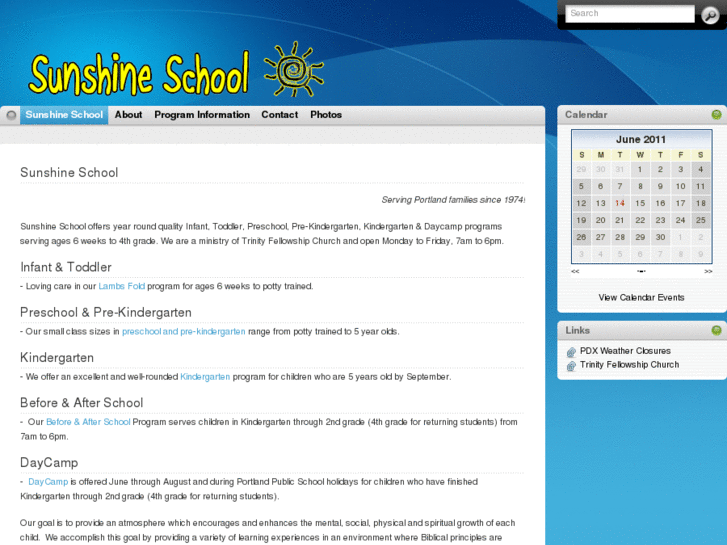
Task: Select June 15 in the calendar
Action: click(640, 203)
